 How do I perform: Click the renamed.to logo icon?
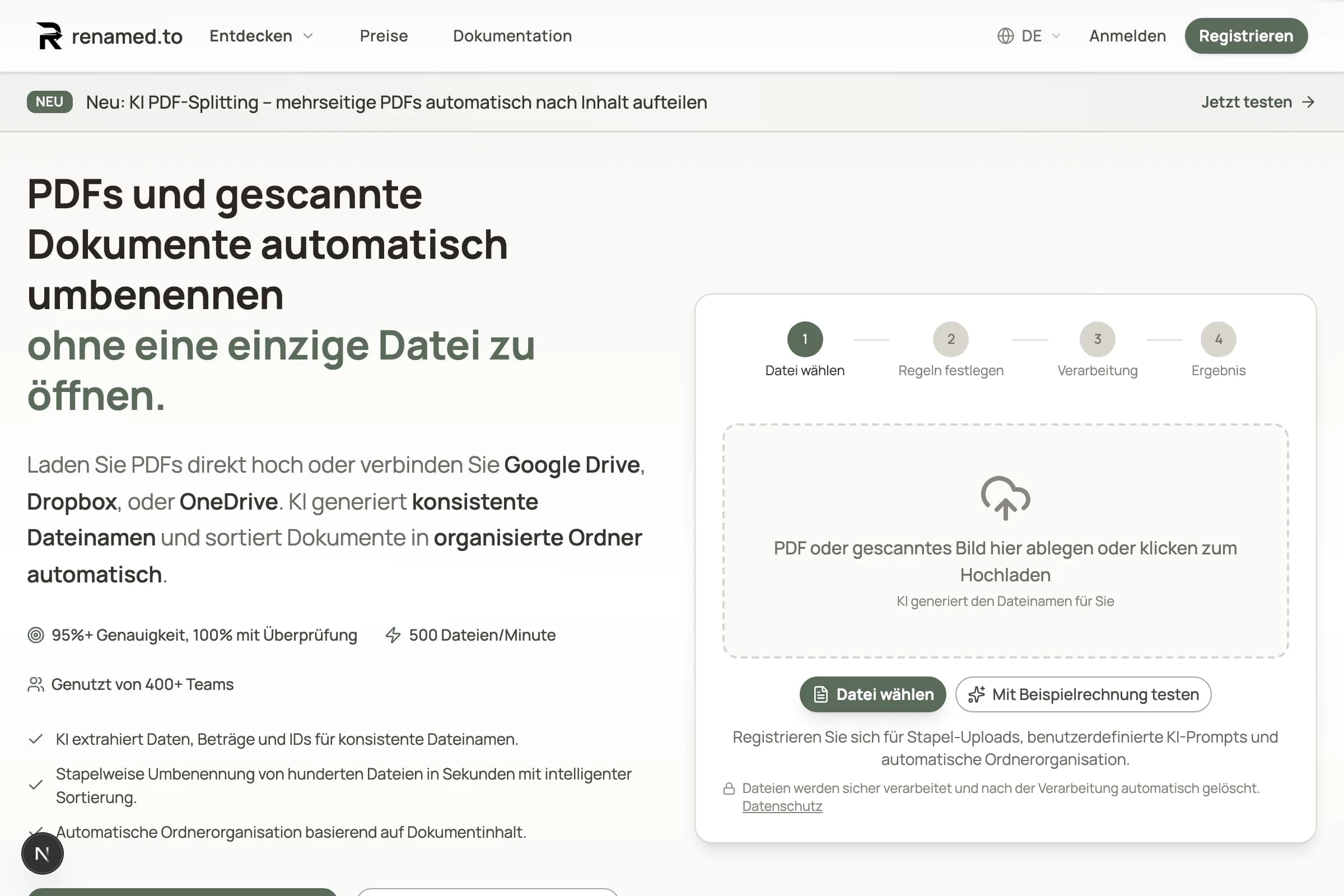pos(49,35)
